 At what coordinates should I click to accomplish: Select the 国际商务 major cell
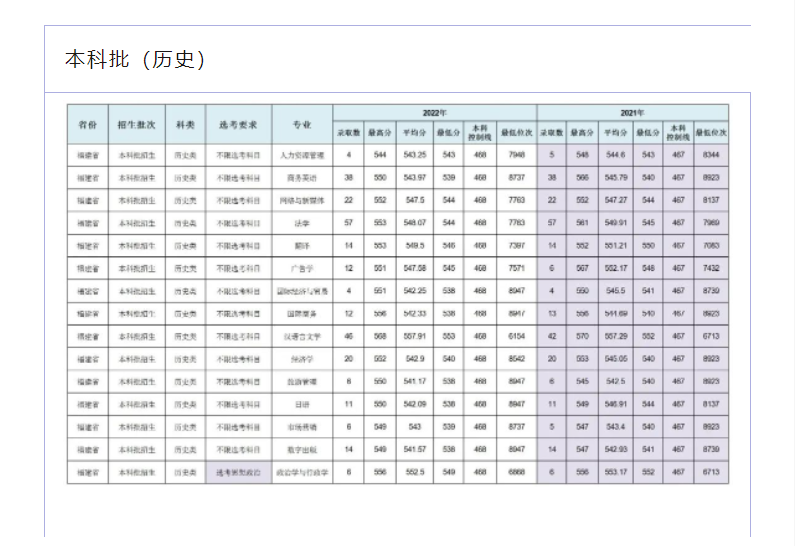tap(302, 314)
